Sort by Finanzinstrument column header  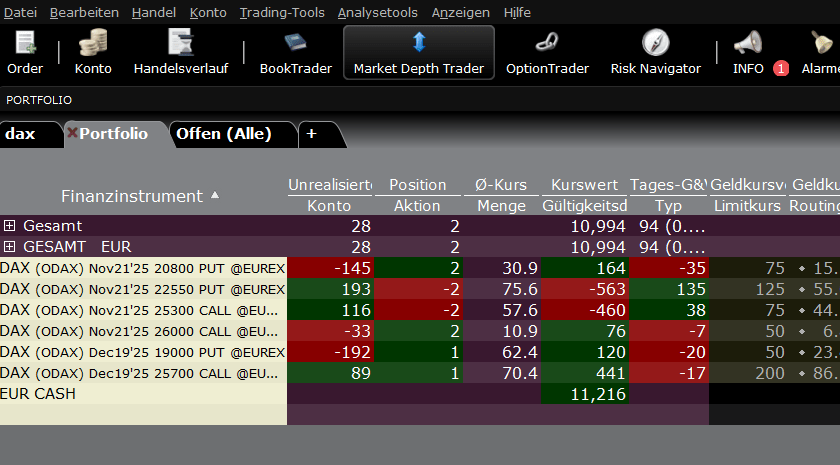[x=132, y=196]
